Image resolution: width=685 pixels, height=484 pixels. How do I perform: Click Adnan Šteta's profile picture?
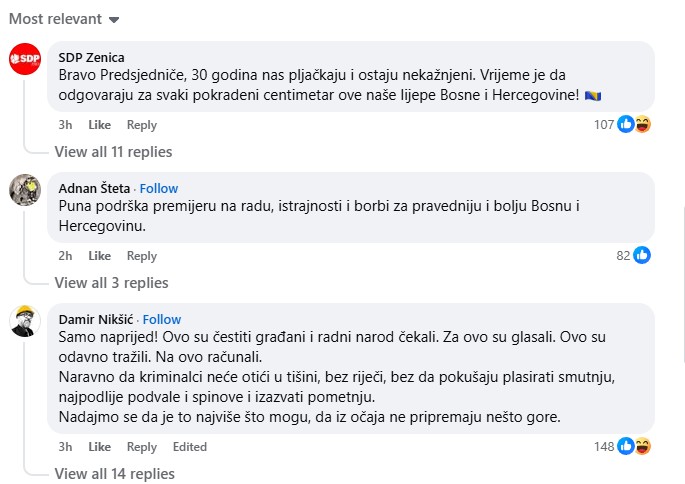coord(24,190)
